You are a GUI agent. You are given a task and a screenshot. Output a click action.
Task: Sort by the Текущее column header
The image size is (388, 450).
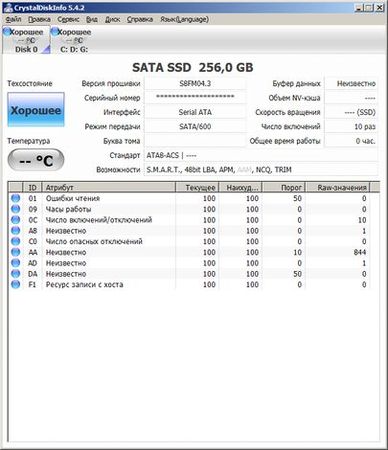coord(197,187)
